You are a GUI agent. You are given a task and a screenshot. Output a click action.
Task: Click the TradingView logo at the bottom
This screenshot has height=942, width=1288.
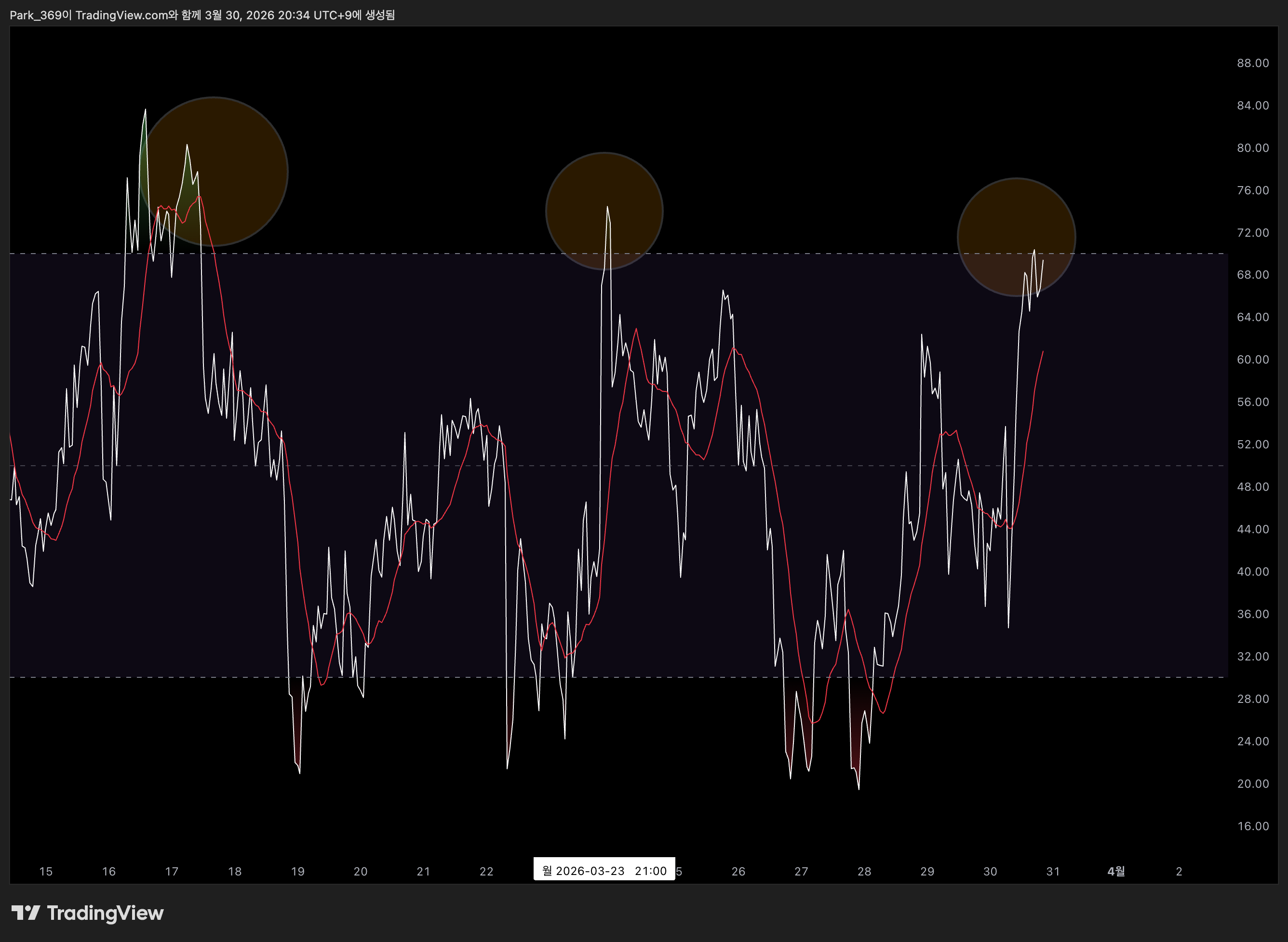click(87, 913)
